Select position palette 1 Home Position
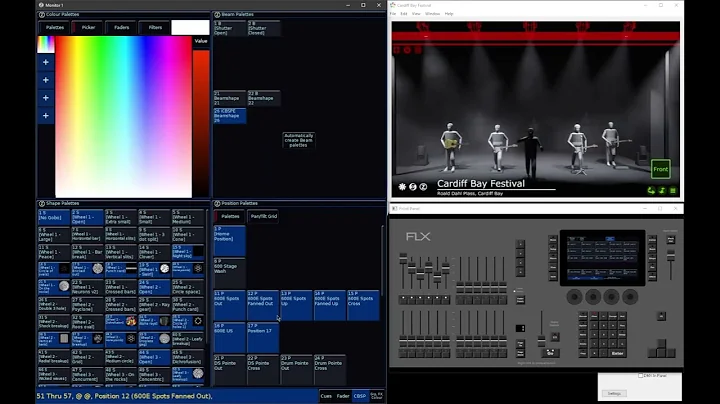 230,241
